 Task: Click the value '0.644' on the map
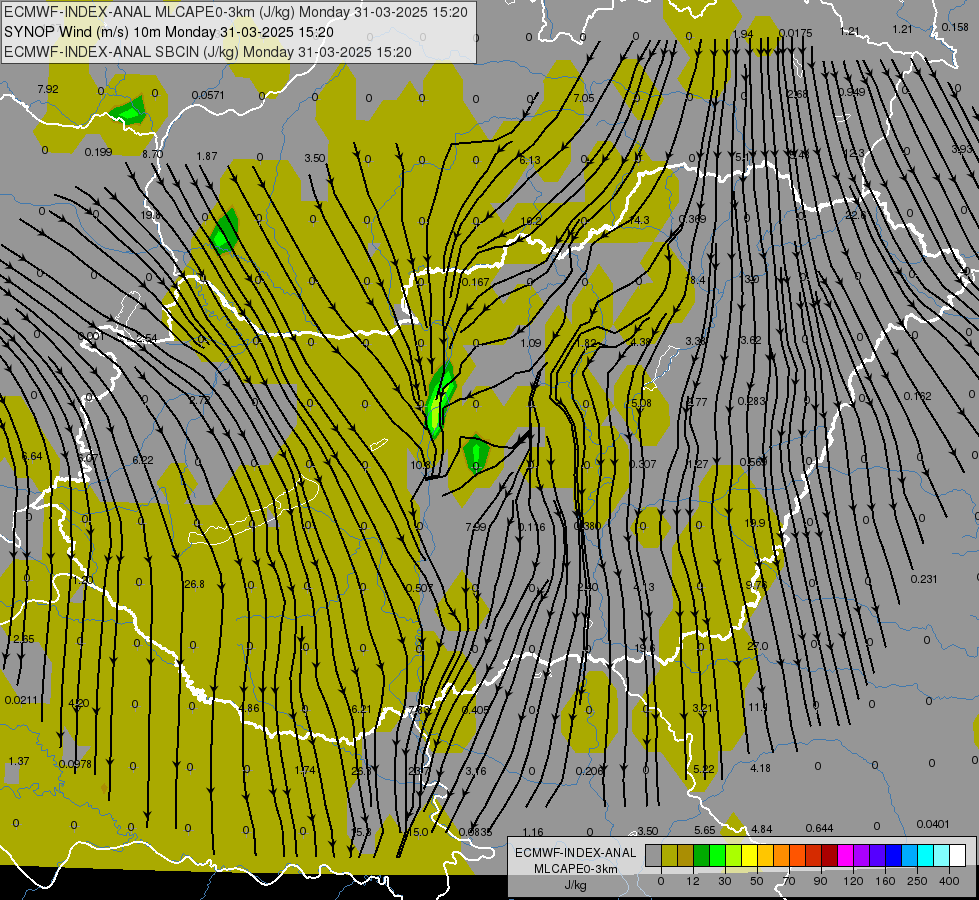click(819, 828)
